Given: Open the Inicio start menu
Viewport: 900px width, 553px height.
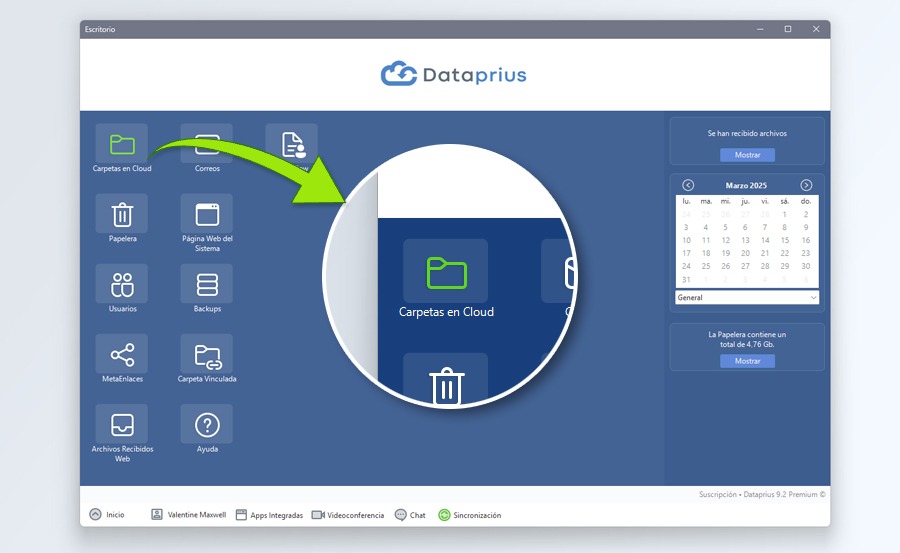Looking at the screenshot, I should coord(107,515).
